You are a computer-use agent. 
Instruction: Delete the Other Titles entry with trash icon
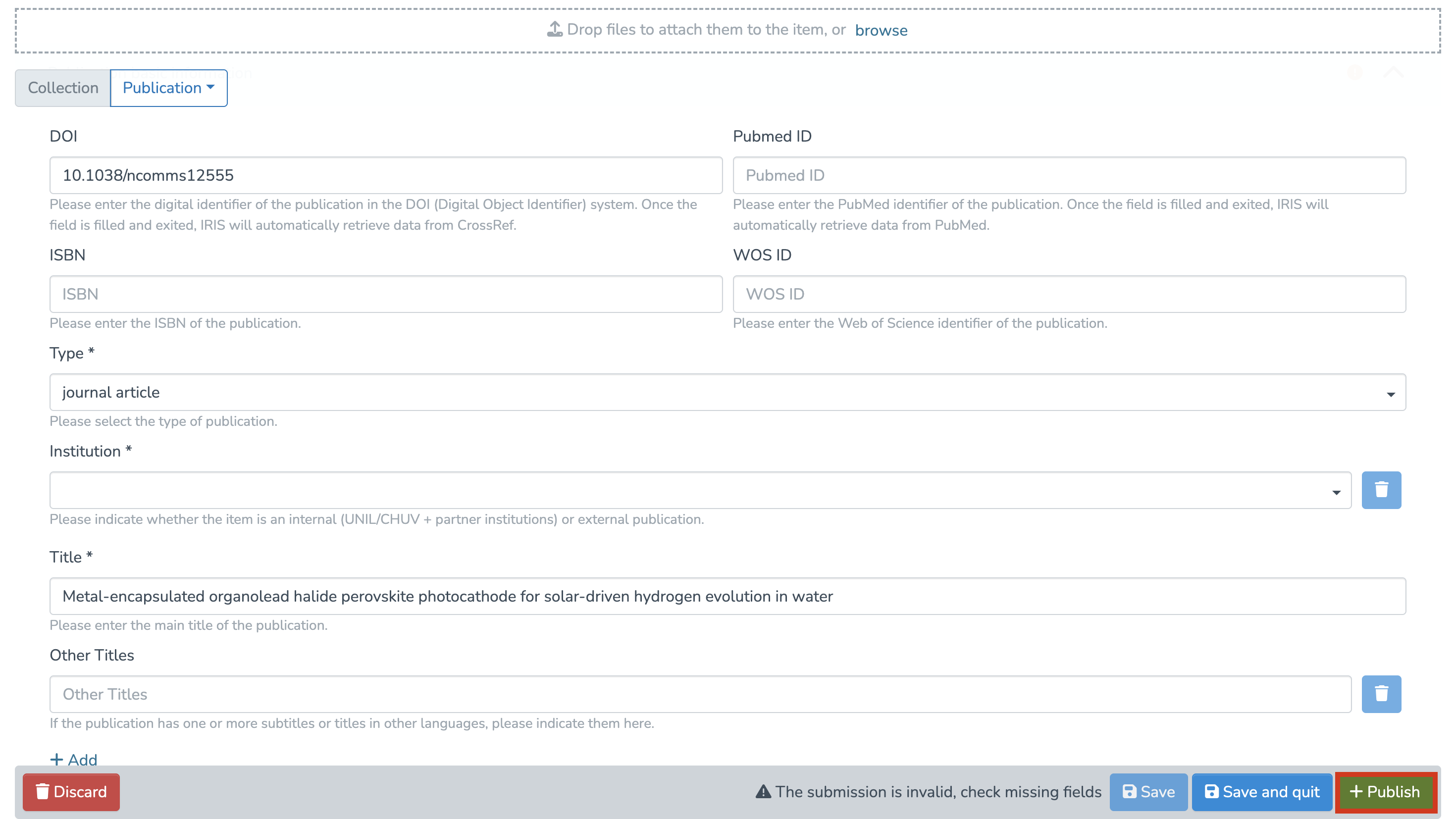point(1381,694)
